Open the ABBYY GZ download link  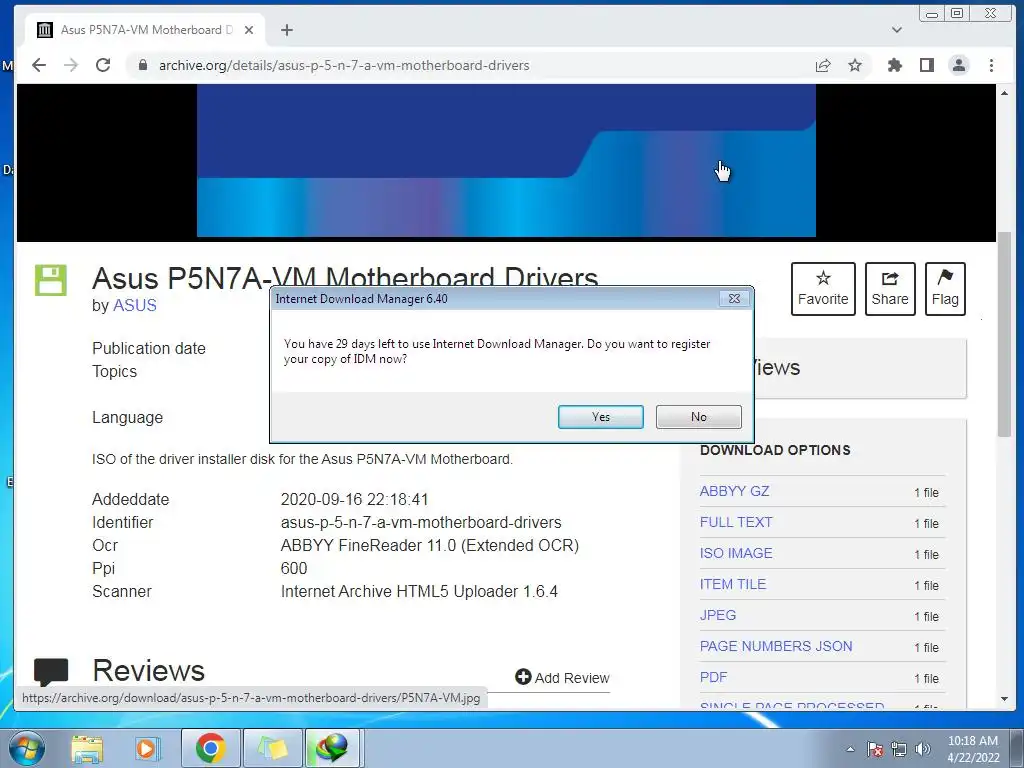click(734, 491)
